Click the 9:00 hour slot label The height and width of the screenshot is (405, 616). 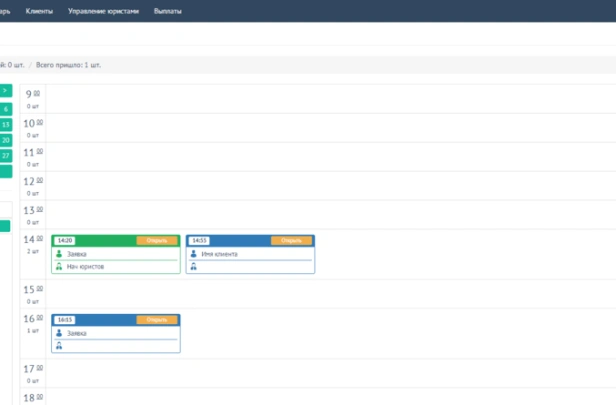pyautogui.click(x=33, y=94)
